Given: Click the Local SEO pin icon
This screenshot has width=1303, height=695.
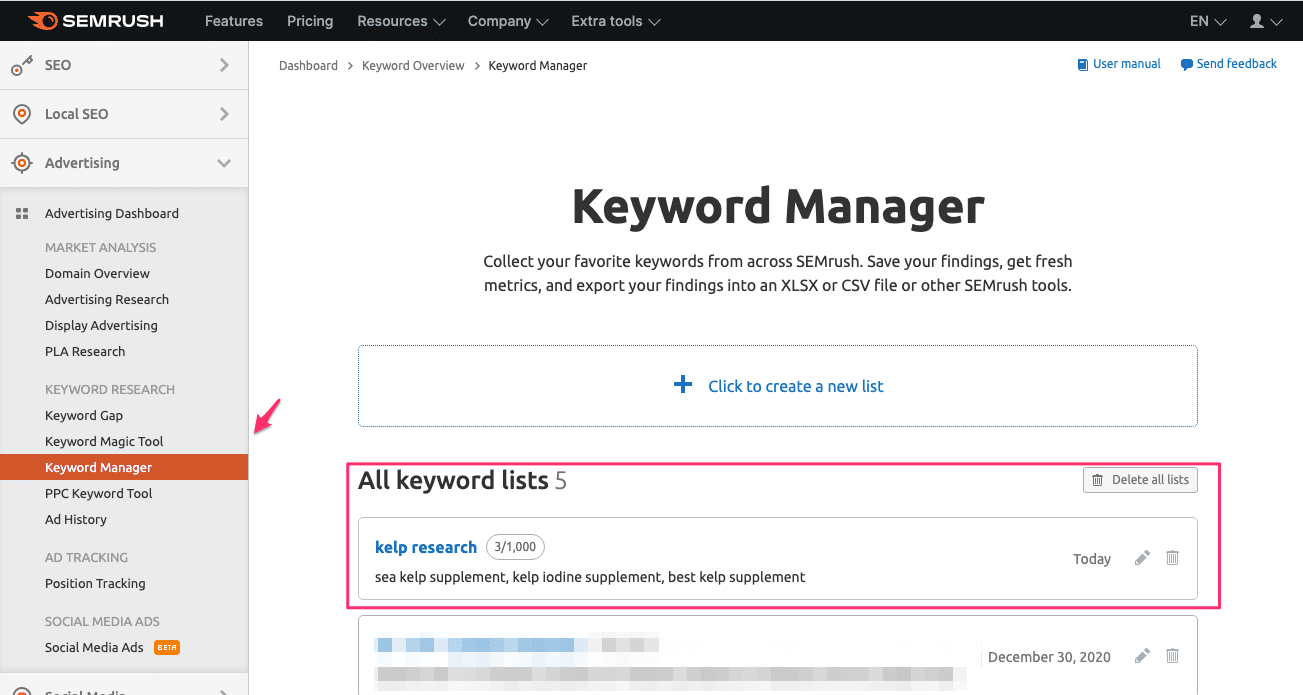Looking at the screenshot, I should (22, 114).
